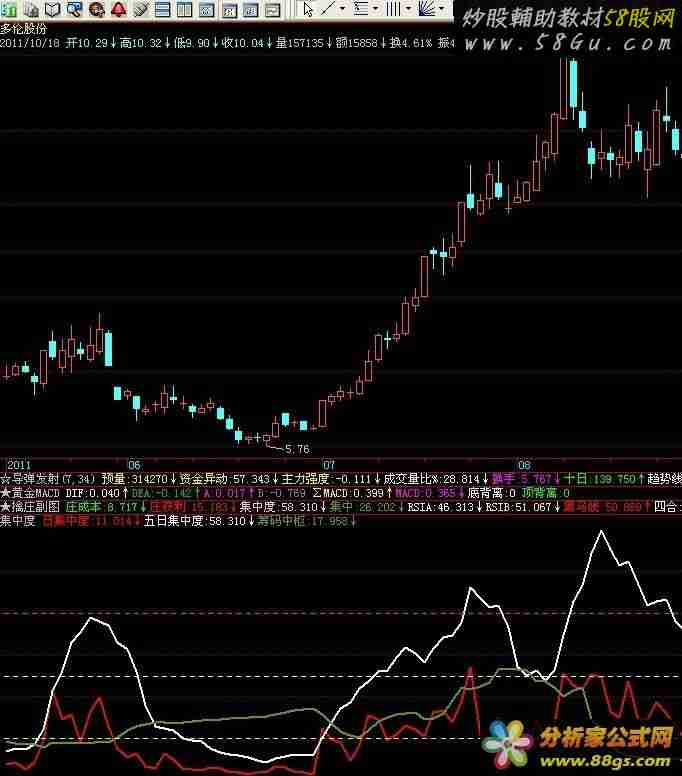Select the vertical split window layout icon
This screenshot has height=776, width=682.
[185, 9]
